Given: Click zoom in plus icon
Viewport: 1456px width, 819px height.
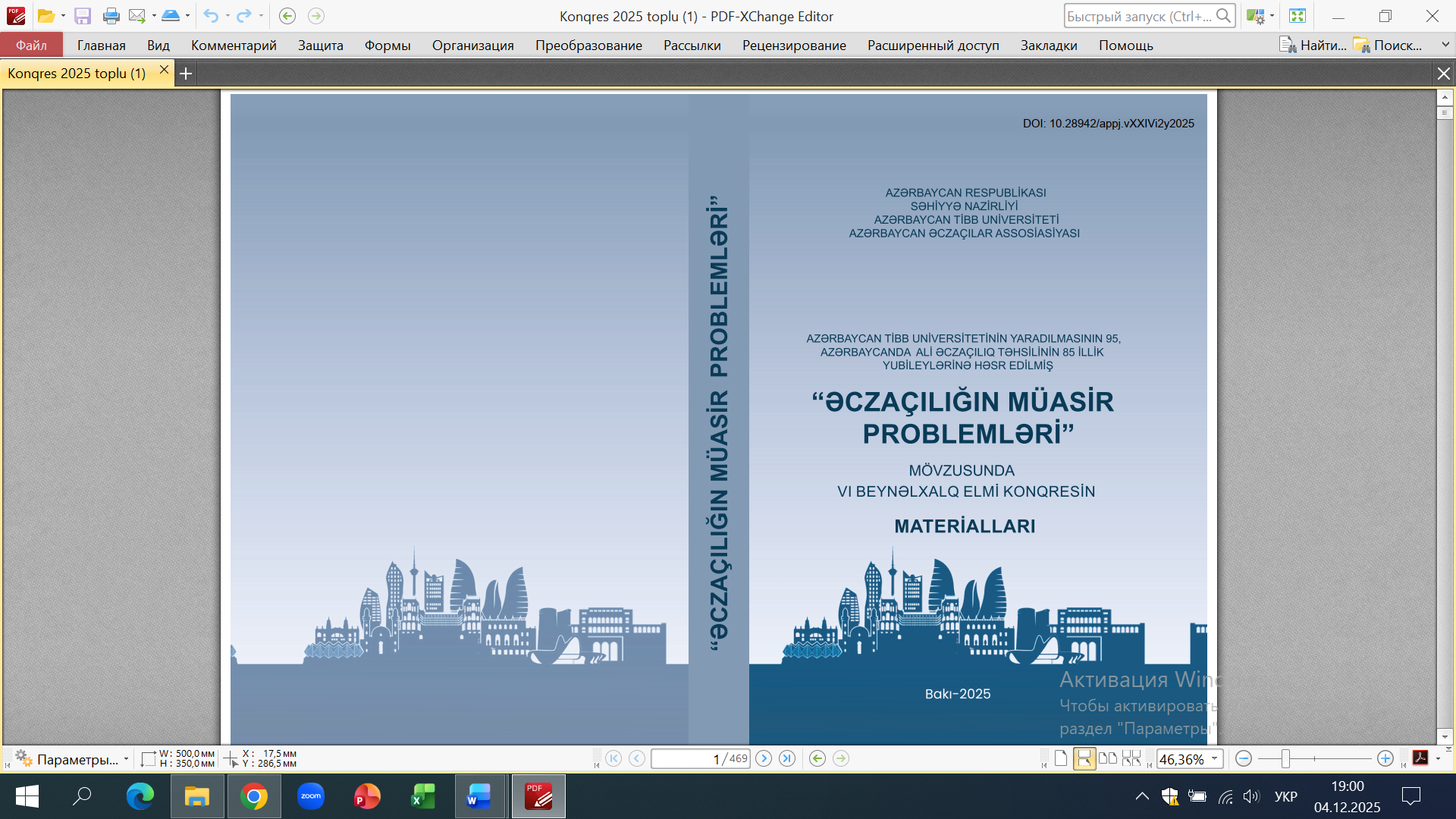Looking at the screenshot, I should 1385,758.
